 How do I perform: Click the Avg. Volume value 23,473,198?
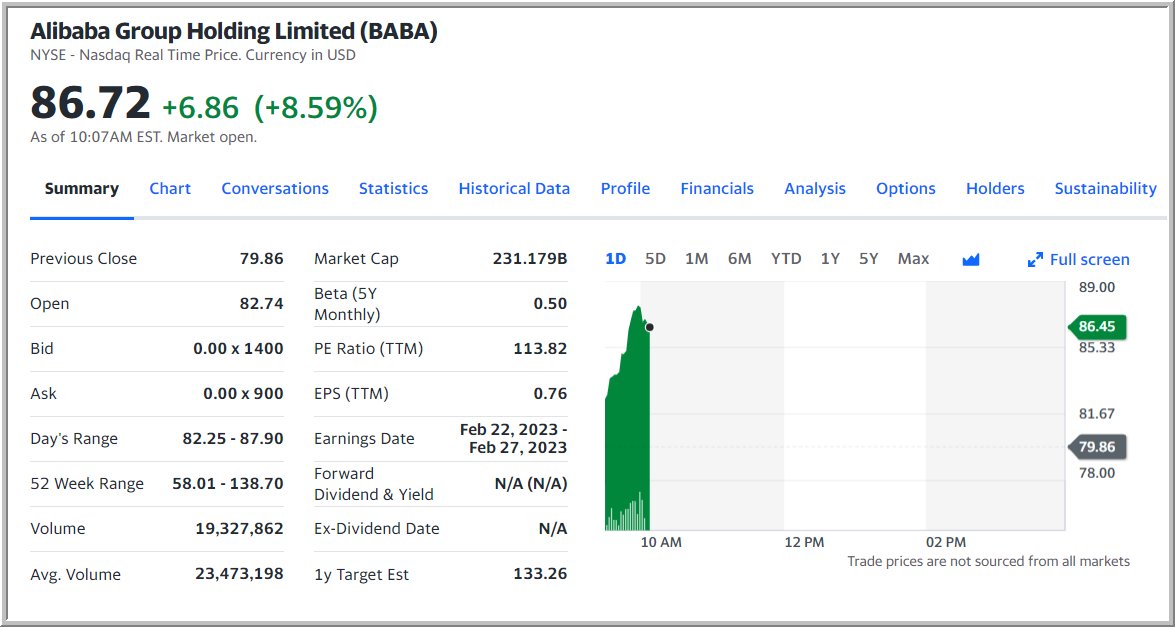[x=240, y=574]
